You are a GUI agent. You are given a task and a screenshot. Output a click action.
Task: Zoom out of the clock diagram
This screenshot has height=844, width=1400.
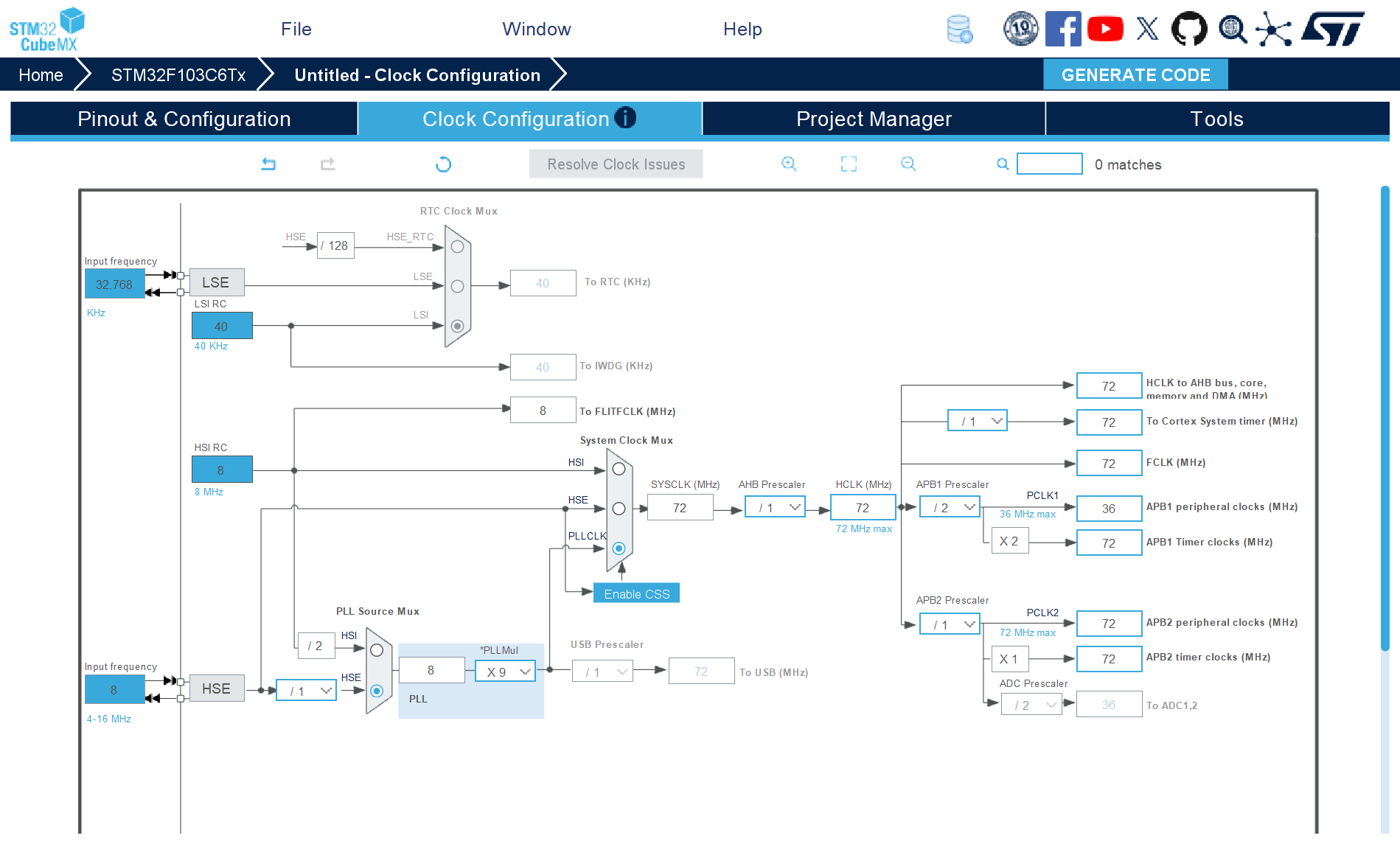908,164
